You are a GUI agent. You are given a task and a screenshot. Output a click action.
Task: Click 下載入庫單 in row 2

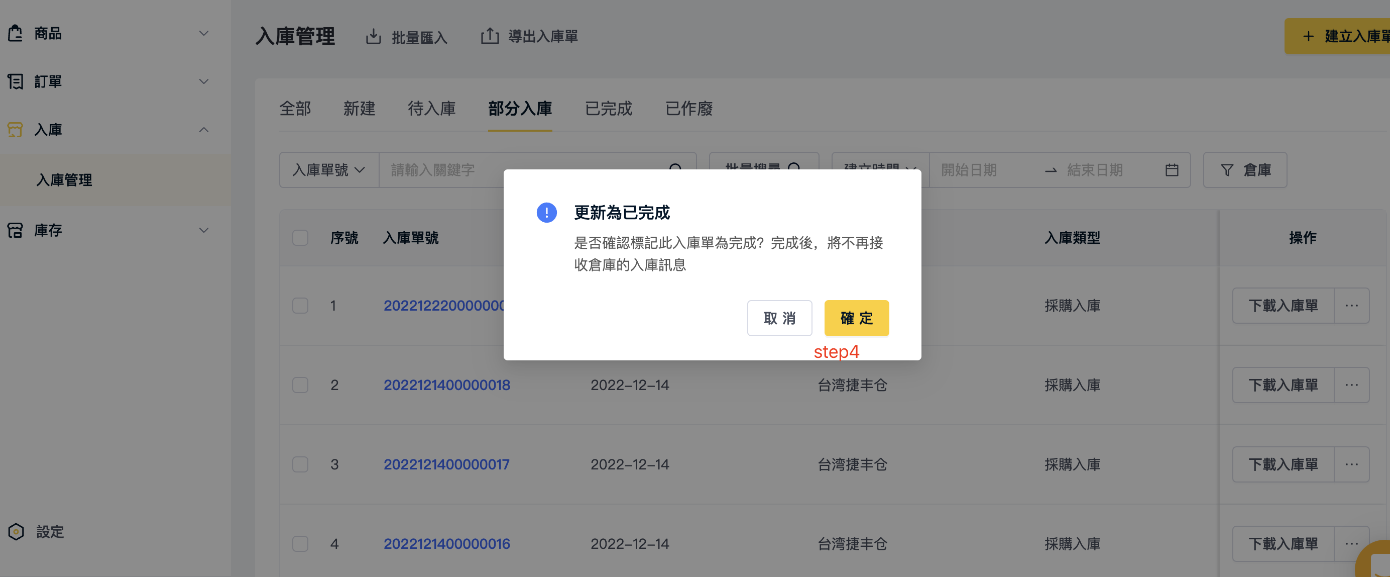click(x=1283, y=385)
